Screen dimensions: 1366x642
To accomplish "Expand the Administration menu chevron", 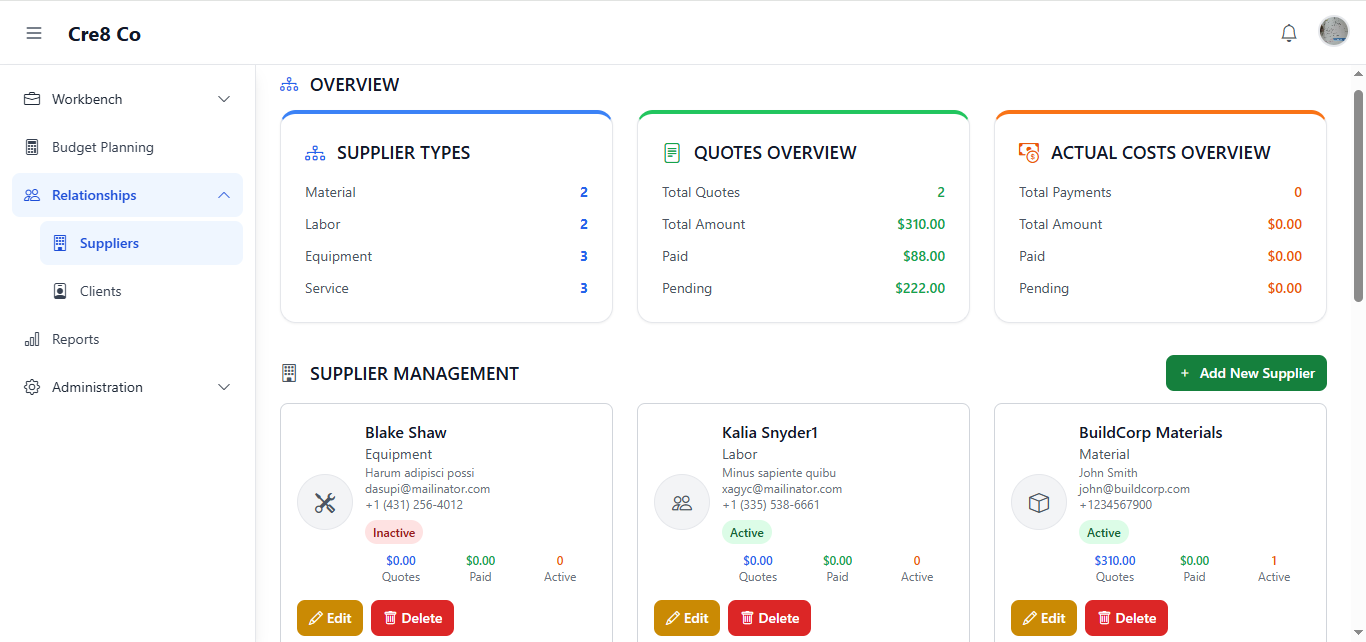I will [x=224, y=387].
